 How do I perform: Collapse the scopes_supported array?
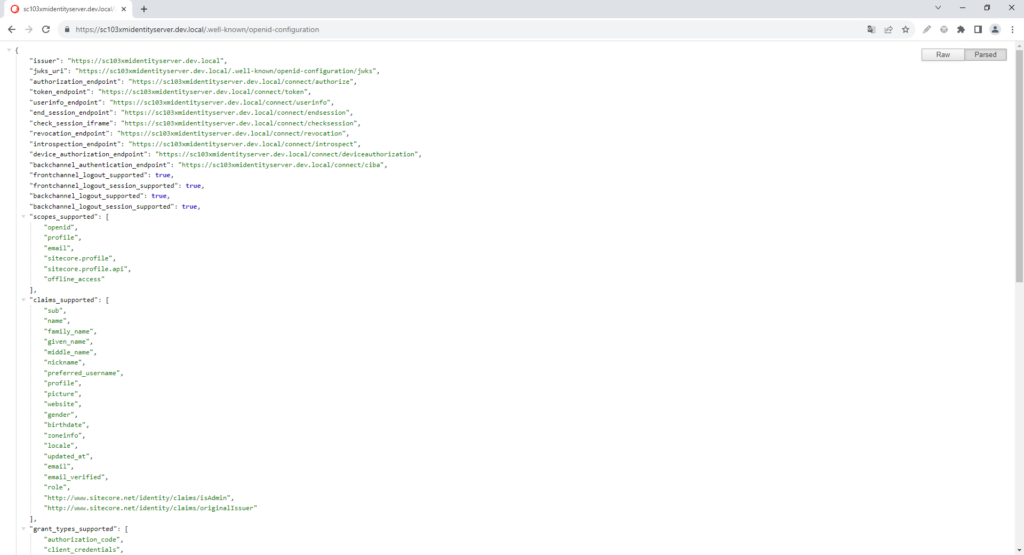click(24, 217)
